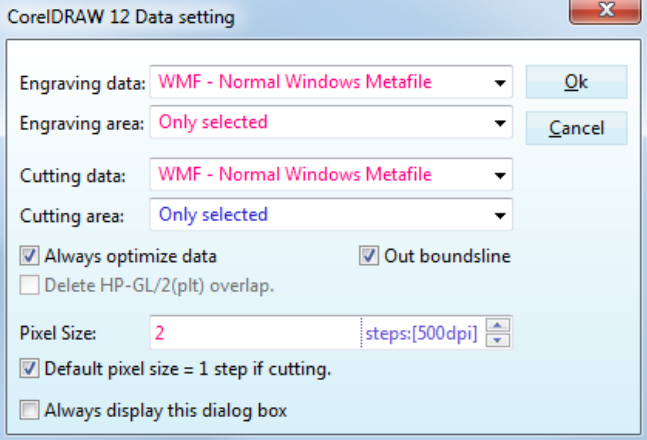Open the Cutting data dropdown list
Viewport: 647px width, 440px height.
point(498,175)
